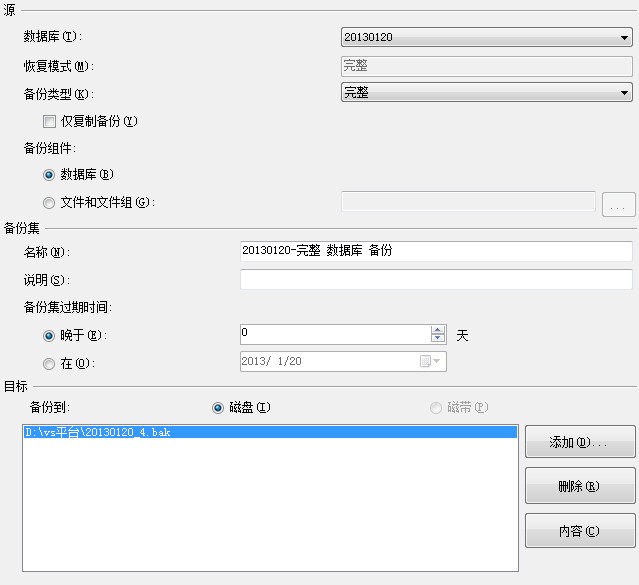Viewport: 639px width, 585px height.
Task: Open the 备份类型 dropdown set to 完整
Action: coord(487,92)
